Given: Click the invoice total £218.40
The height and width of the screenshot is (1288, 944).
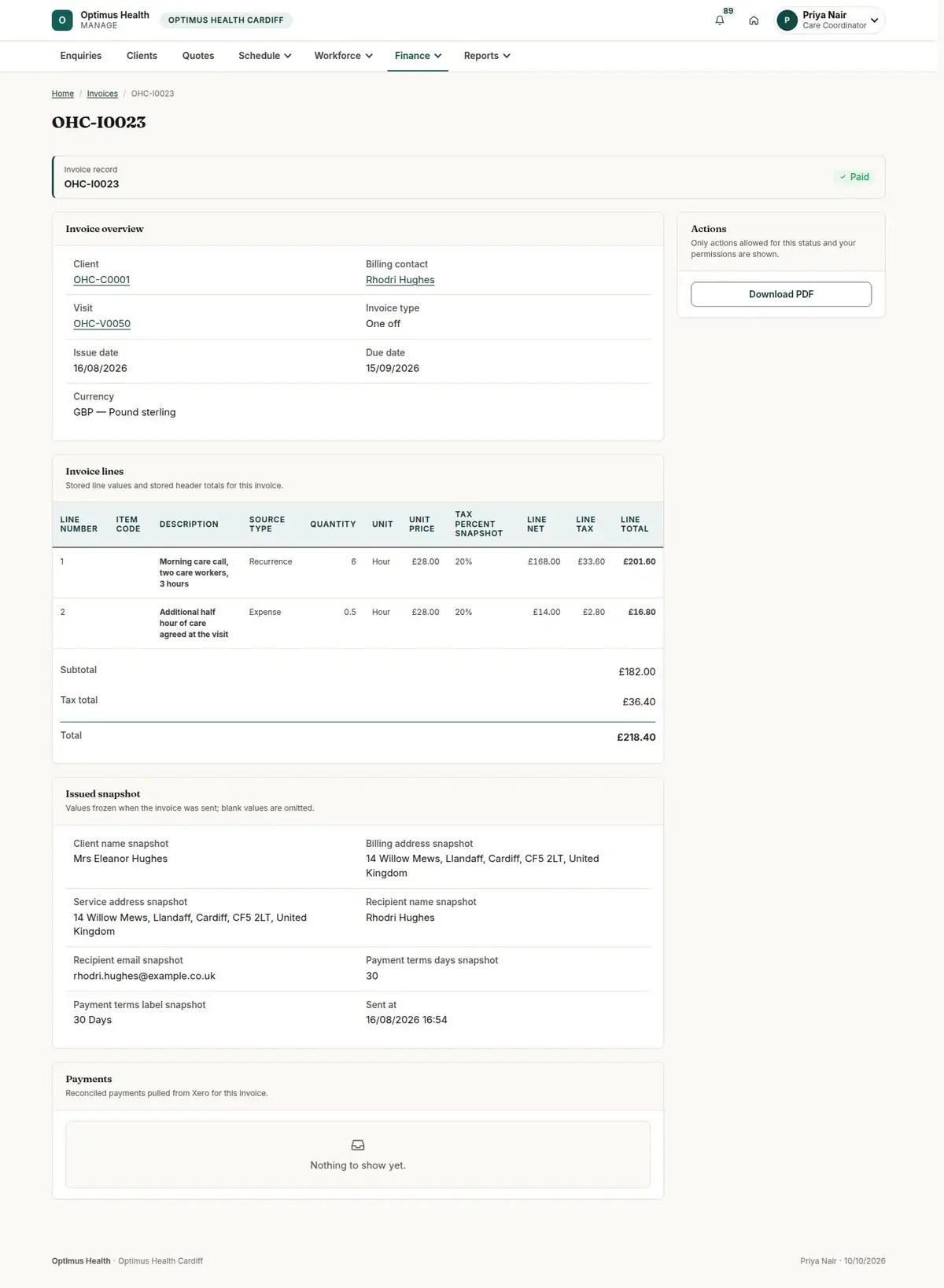Looking at the screenshot, I should (x=636, y=738).
